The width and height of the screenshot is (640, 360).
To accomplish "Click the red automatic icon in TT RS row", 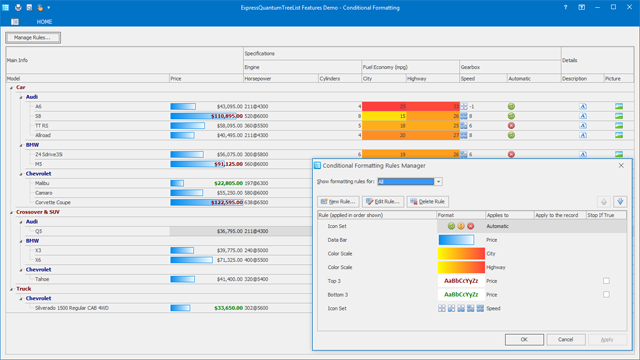I will [511, 126].
